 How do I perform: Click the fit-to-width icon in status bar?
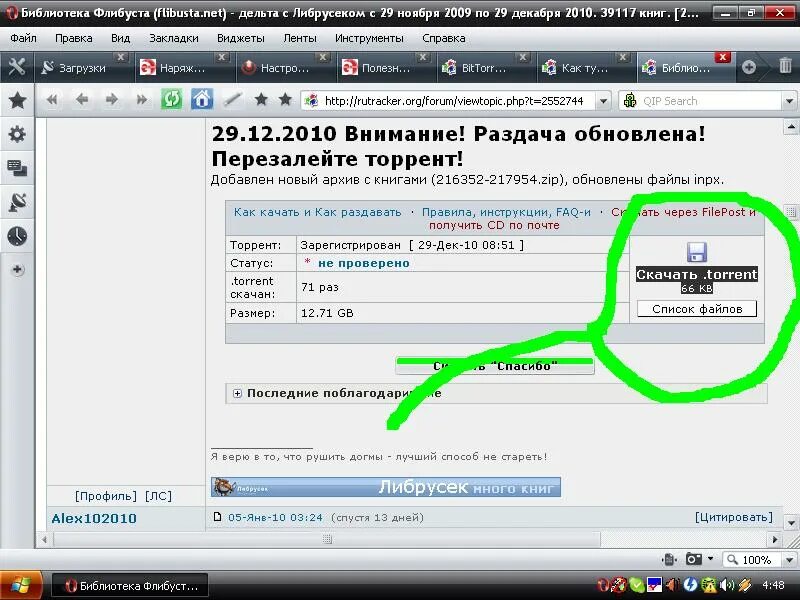tap(670, 560)
